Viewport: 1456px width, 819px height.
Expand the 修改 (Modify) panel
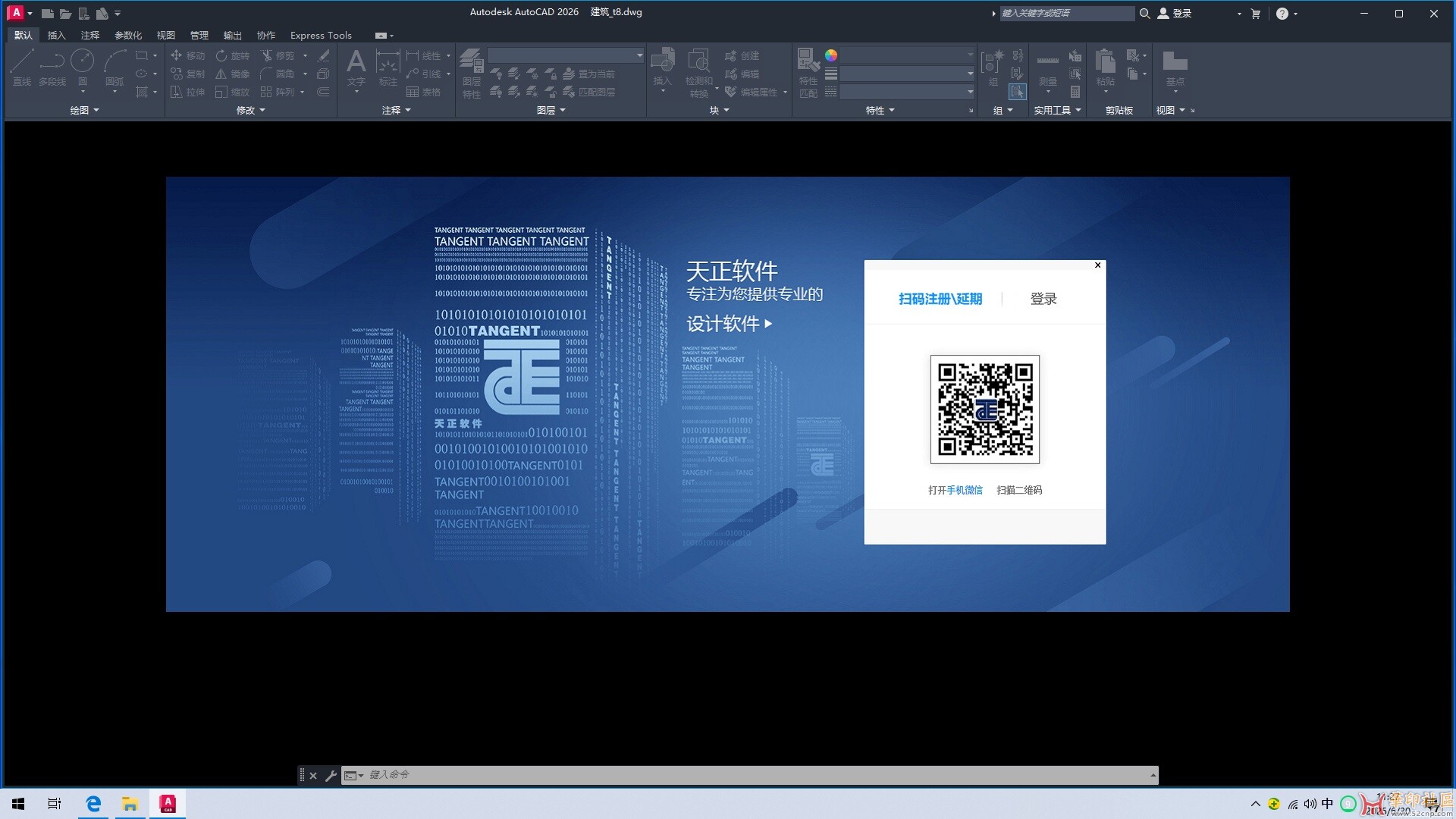(x=251, y=110)
